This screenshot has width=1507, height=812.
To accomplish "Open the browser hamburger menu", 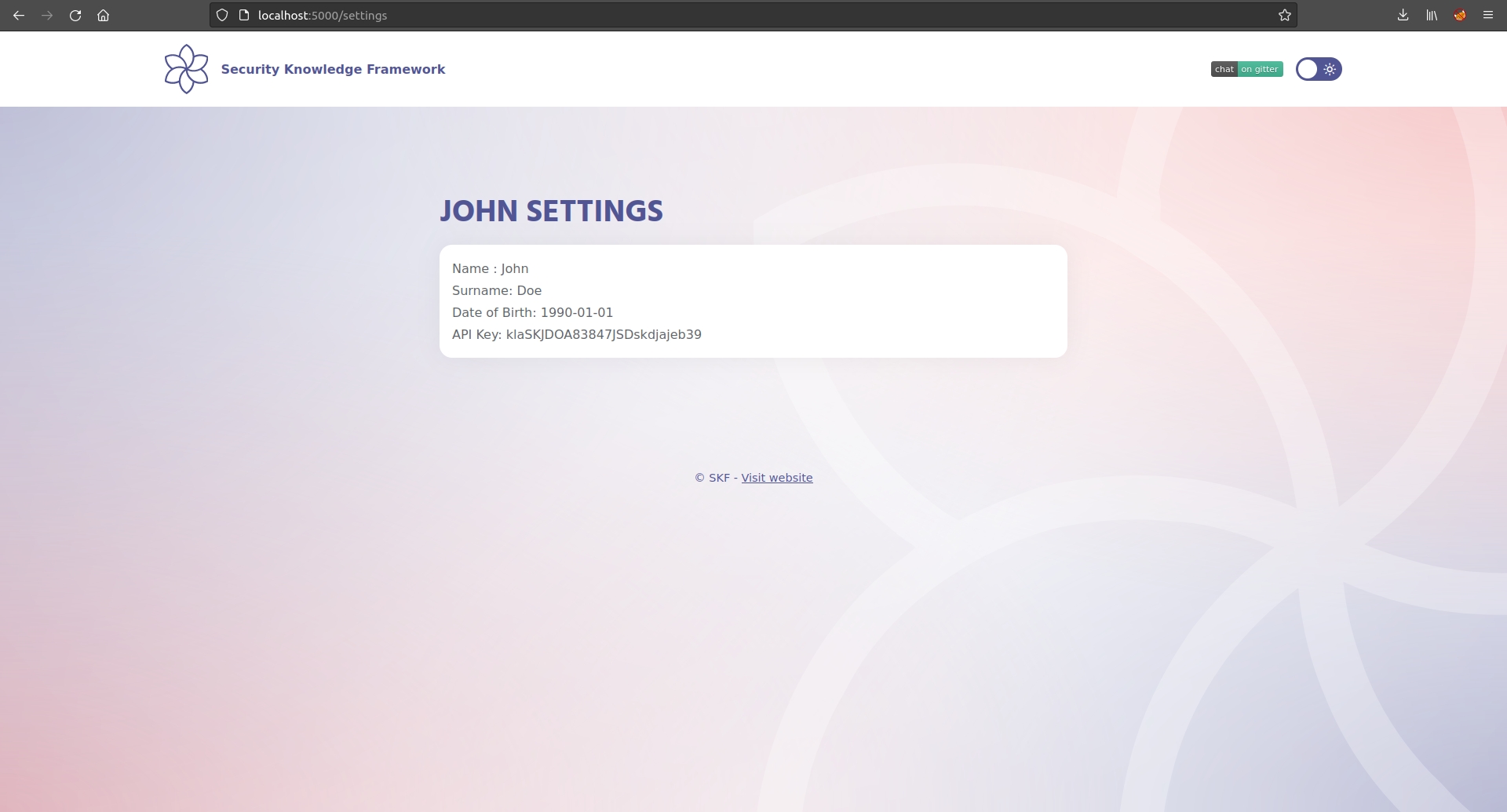I will (x=1488, y=16).
